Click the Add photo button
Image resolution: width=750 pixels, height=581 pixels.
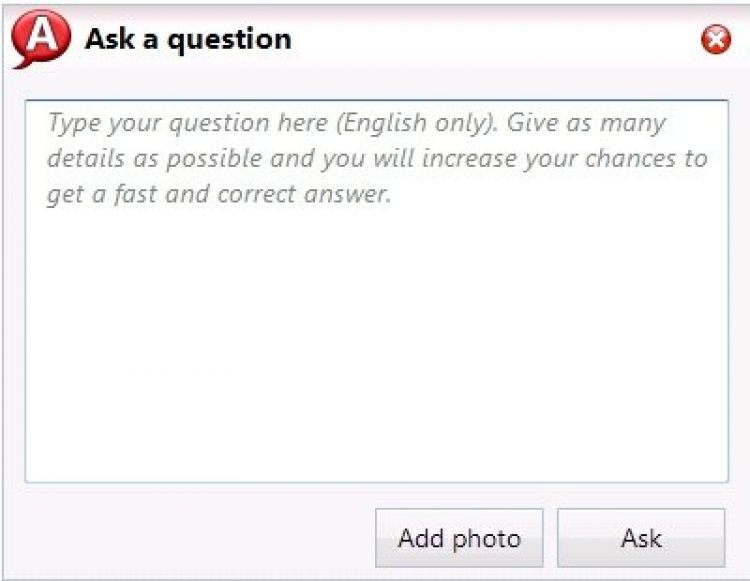(459, 538)
